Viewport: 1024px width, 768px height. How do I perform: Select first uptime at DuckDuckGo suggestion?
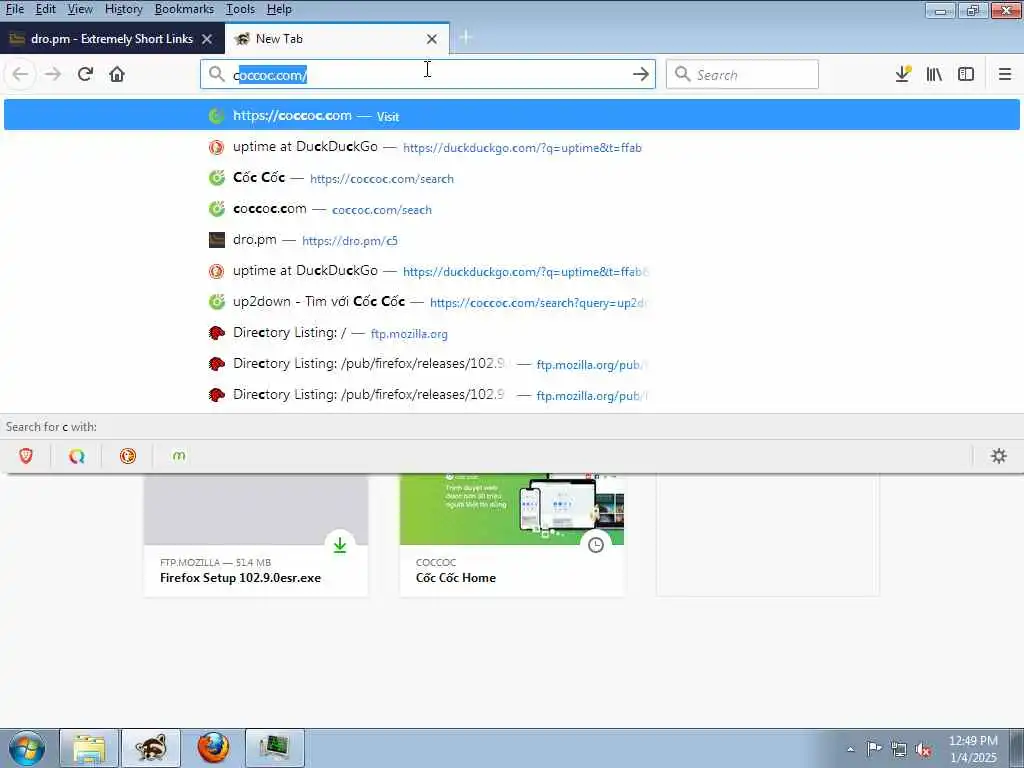[512, 146]
